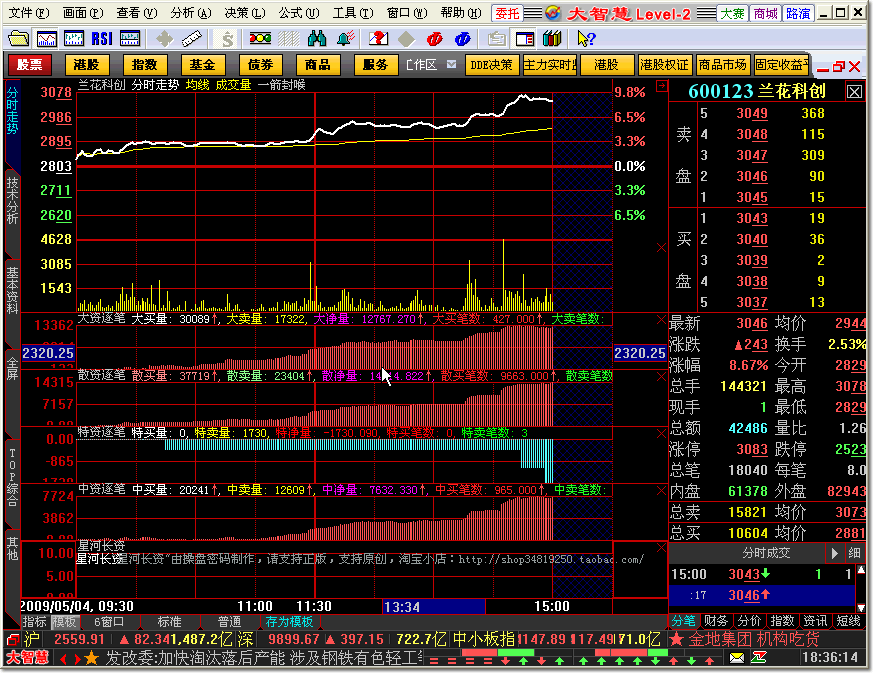876x675 pixels.
Task: Open the RSI indicator toolbar icon
Action: click(x=102, y=39)
